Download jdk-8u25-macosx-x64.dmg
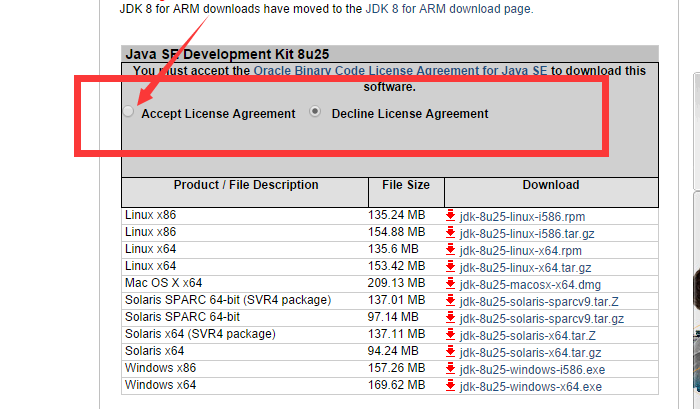 [530, 285]
